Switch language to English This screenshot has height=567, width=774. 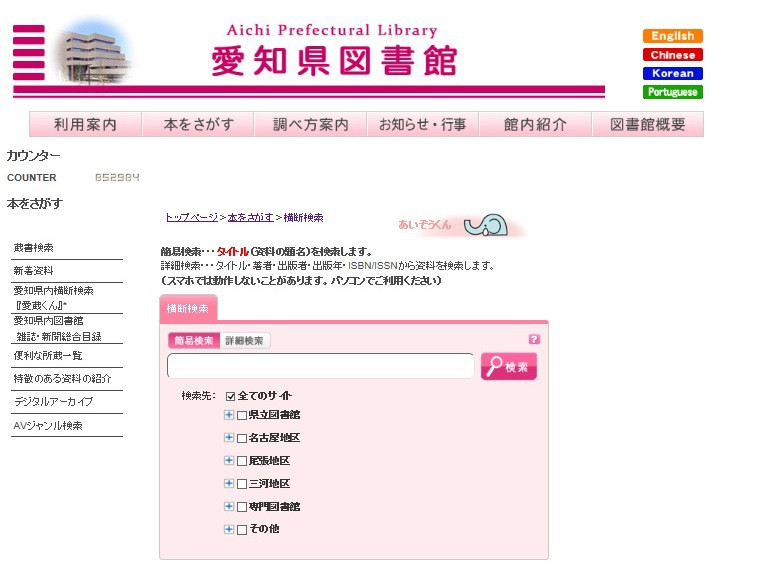click(x=672, y=36)
